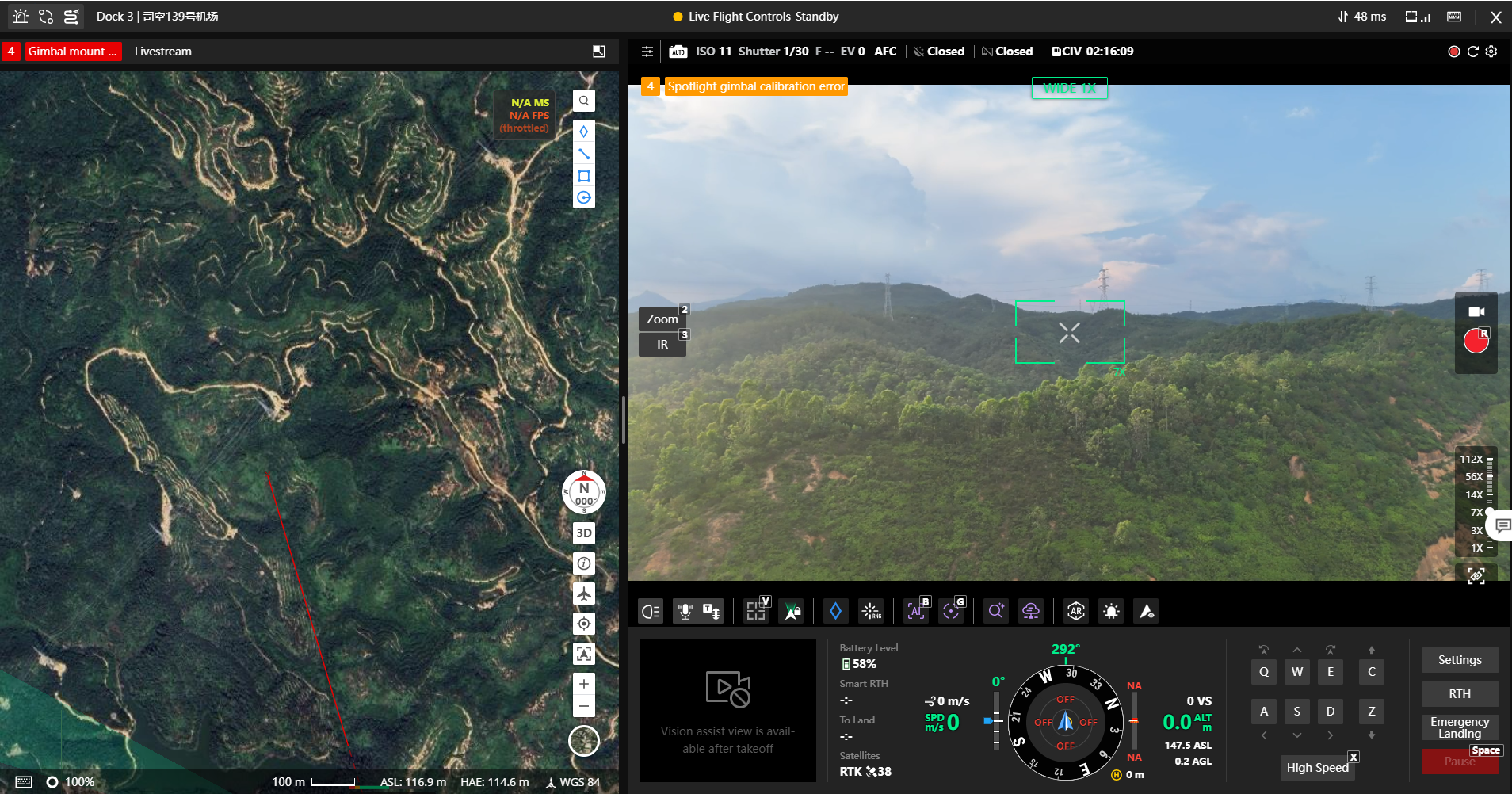Viewport: 1512px width, 794px height.
Task: Open the AR overlay feature
Action: 1075,610
